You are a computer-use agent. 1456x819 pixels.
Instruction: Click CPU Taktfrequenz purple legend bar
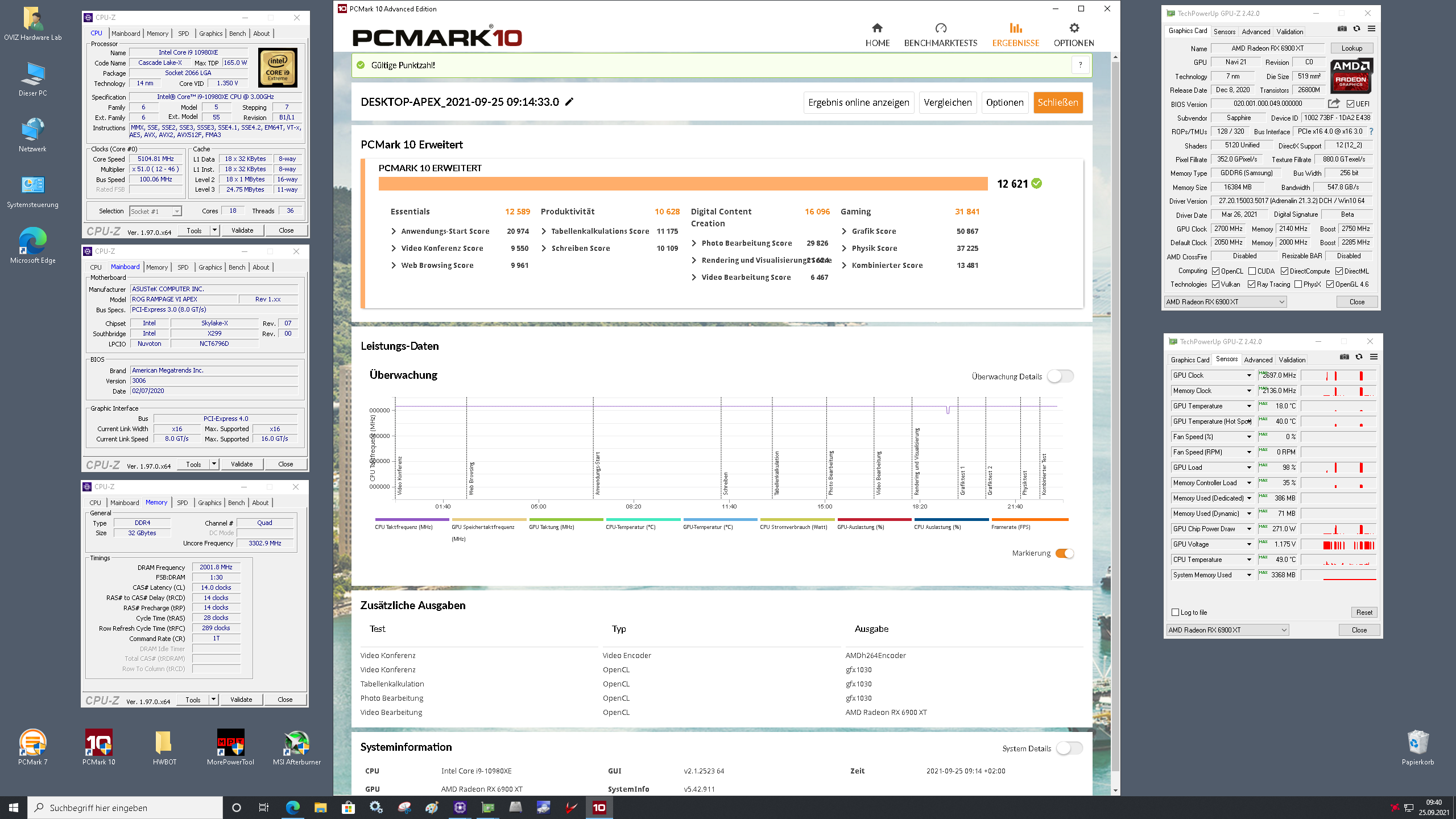point(412,519)
